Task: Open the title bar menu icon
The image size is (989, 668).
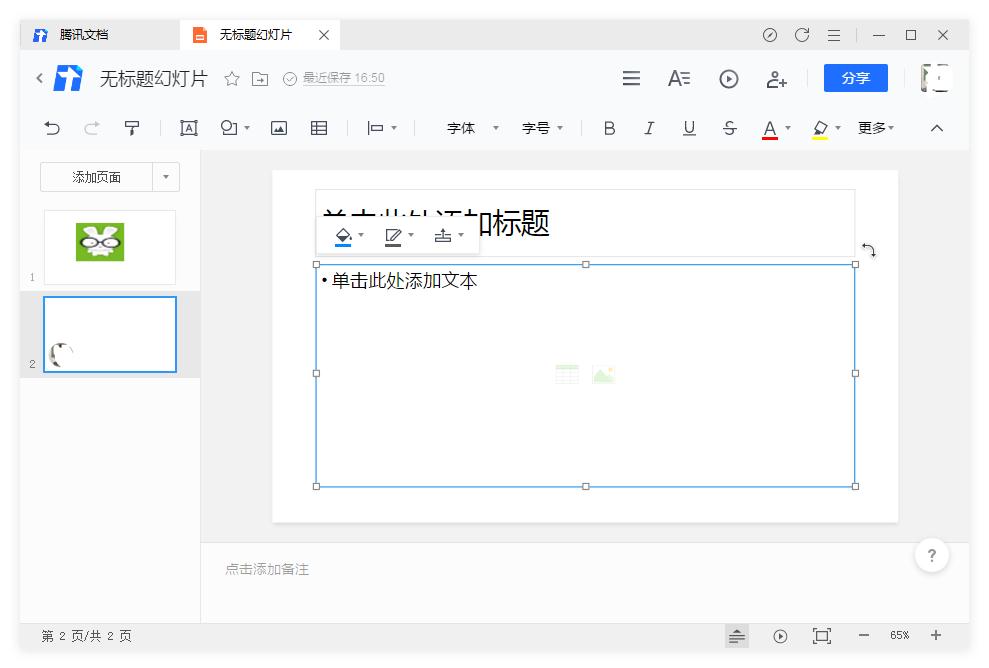Action: point(834,35)
